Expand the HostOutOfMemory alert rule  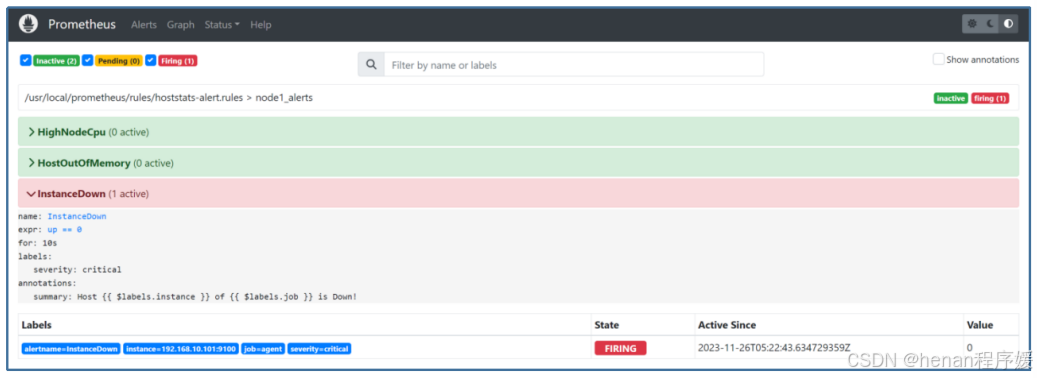[518, 163]
